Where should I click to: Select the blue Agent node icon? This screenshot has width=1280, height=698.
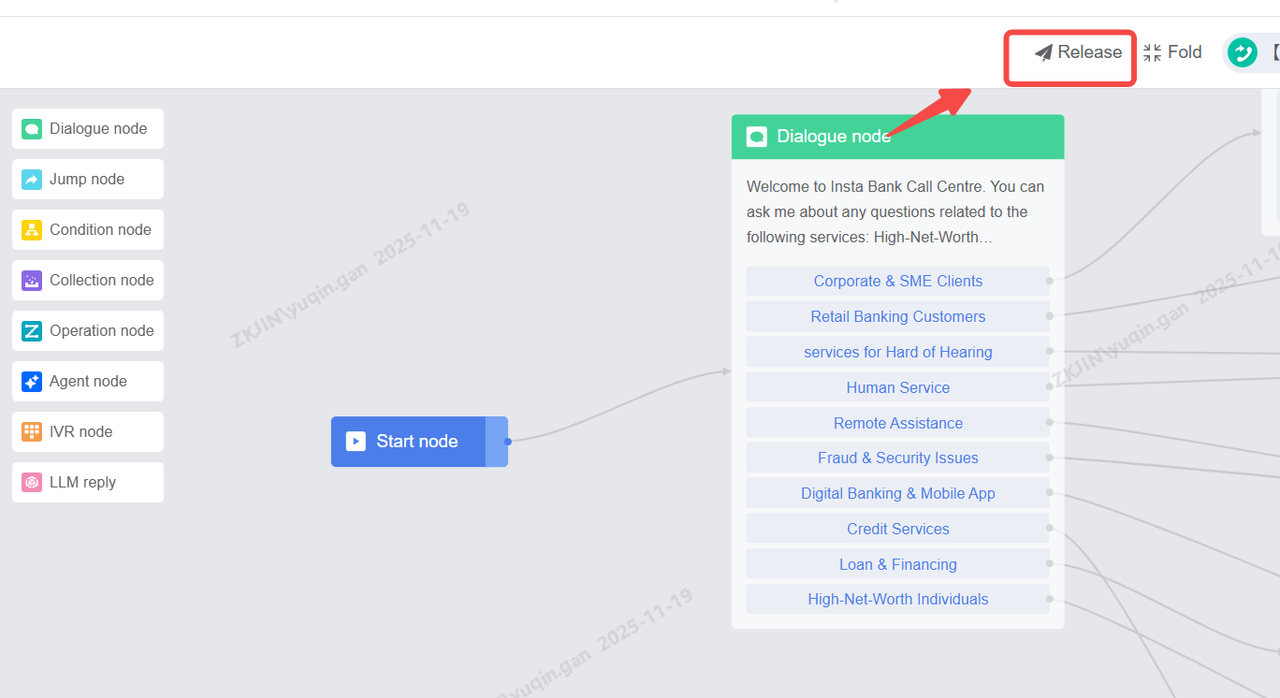click(32, 381)
